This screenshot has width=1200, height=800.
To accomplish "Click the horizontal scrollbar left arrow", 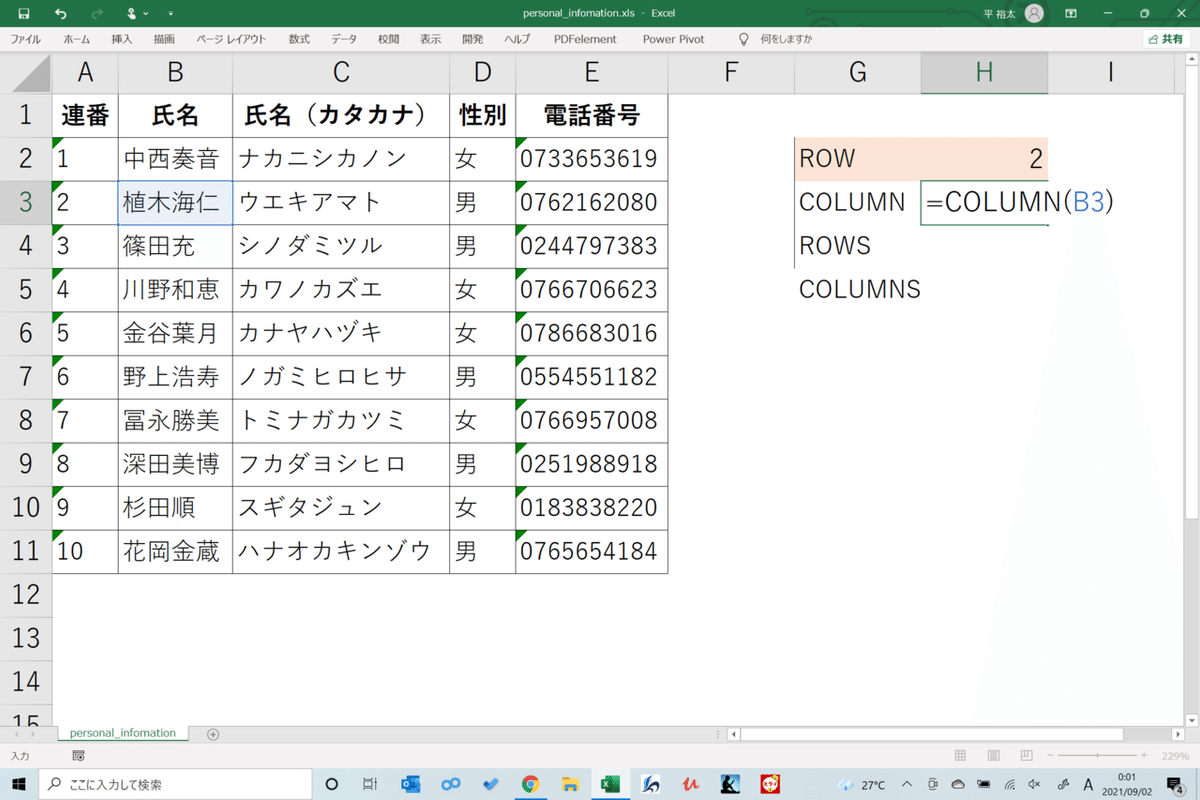I will [x=735, y=734].
